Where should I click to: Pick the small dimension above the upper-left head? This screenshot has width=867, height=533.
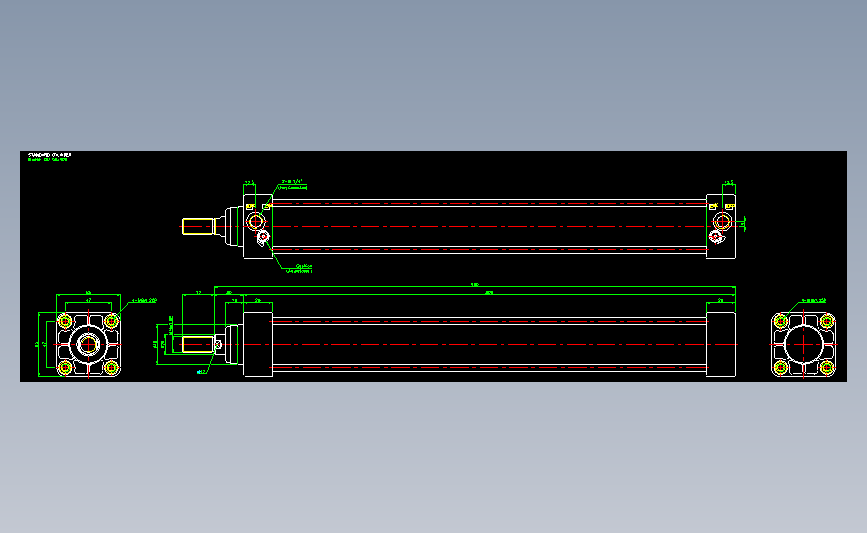[x=249, y=182]
